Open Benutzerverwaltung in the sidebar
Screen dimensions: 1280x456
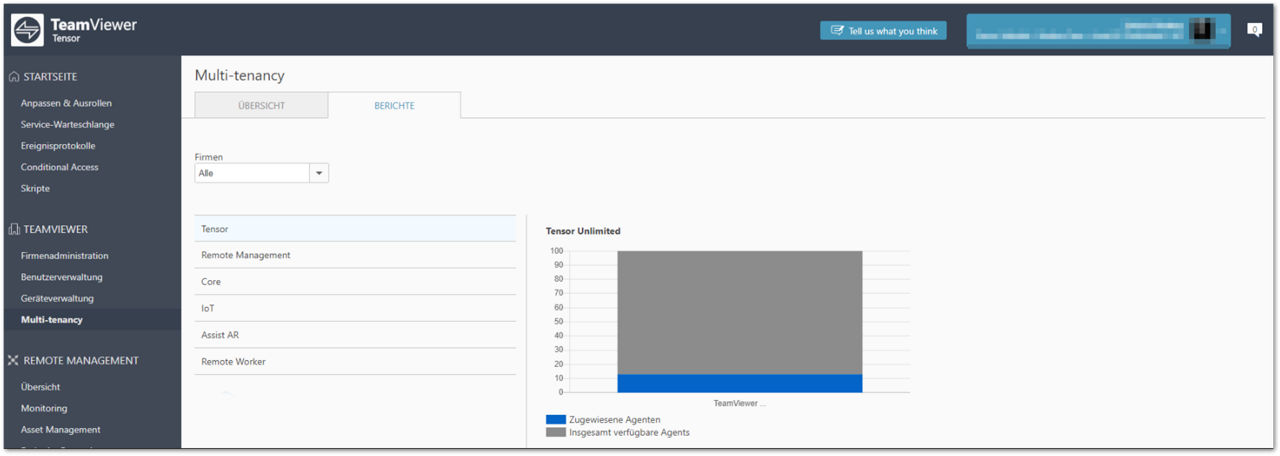[62, 277]
